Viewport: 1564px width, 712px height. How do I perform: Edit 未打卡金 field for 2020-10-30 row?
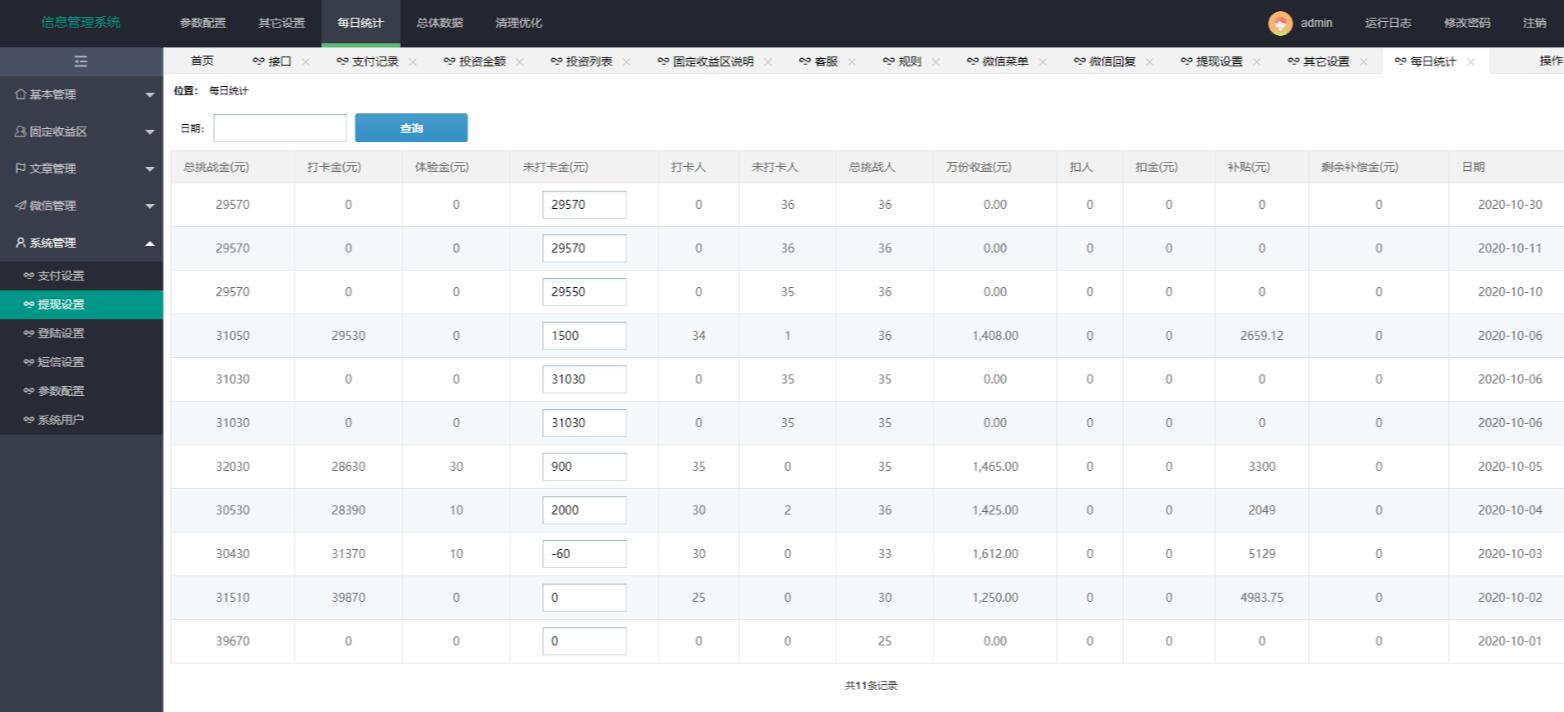click(584, 204)
